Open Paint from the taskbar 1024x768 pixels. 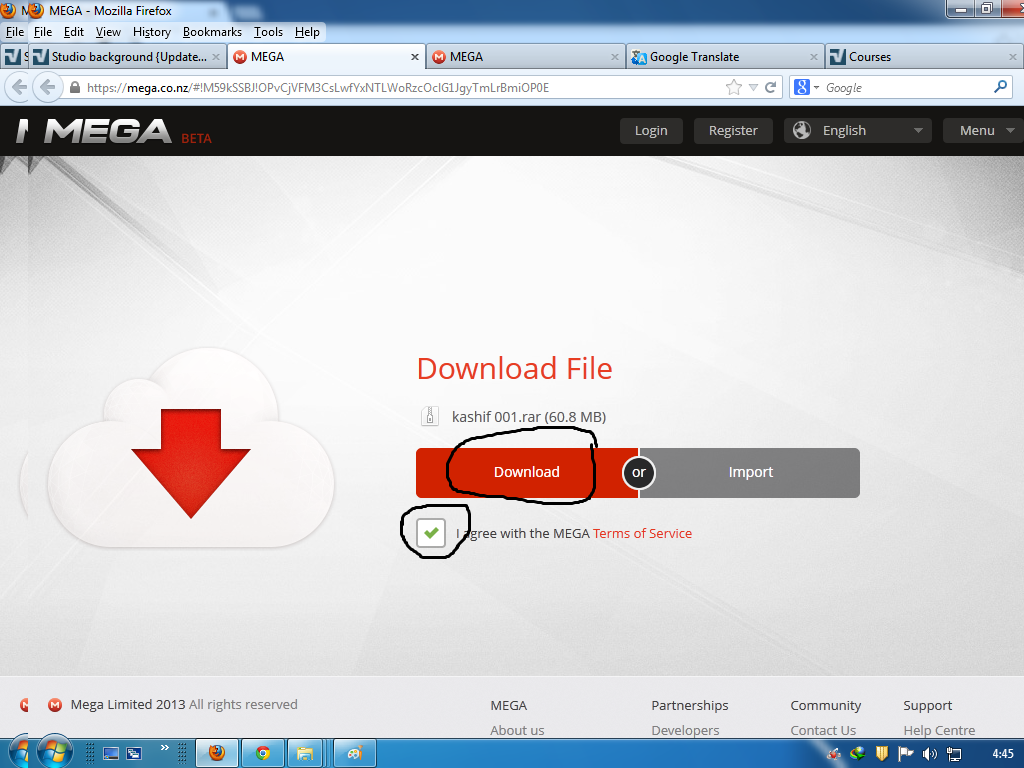pyautogui.click(x=355, y=754)
